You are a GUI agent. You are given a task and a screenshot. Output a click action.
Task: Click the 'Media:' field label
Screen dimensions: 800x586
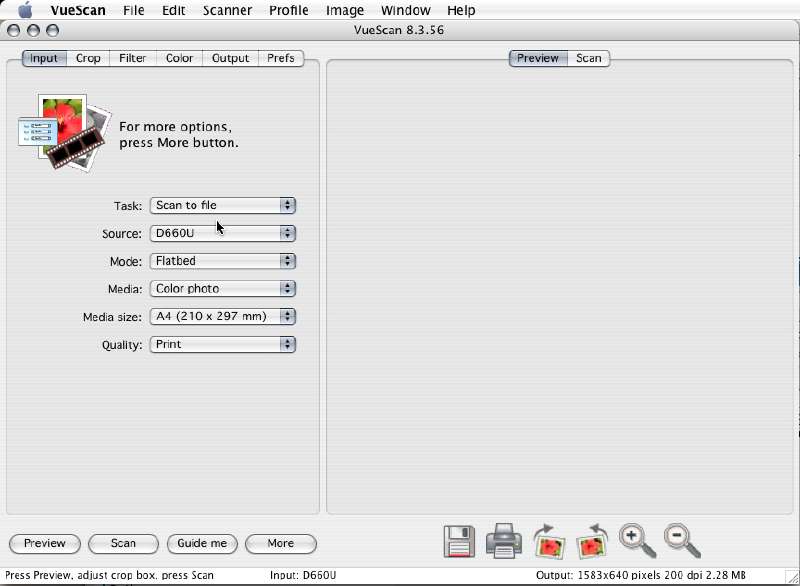tap(125, 289)
